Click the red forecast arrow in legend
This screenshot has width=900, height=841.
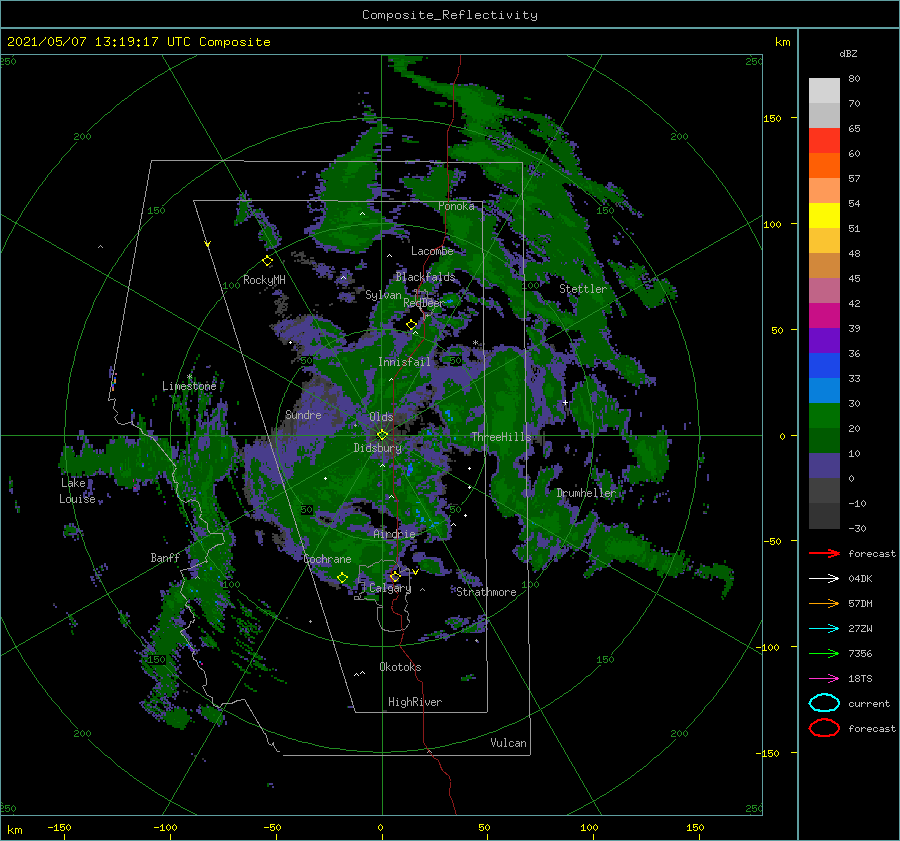pos(824,553)
